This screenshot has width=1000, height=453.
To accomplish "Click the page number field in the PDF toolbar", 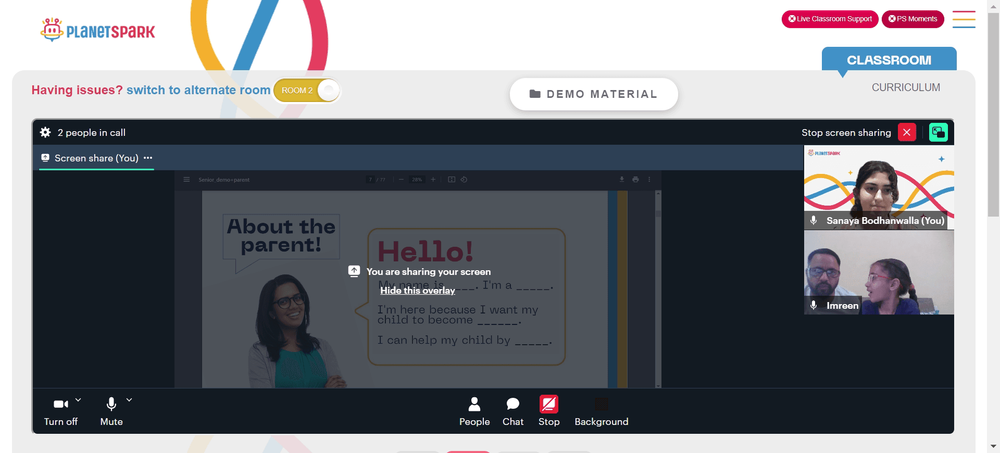I will coord(370,179).
